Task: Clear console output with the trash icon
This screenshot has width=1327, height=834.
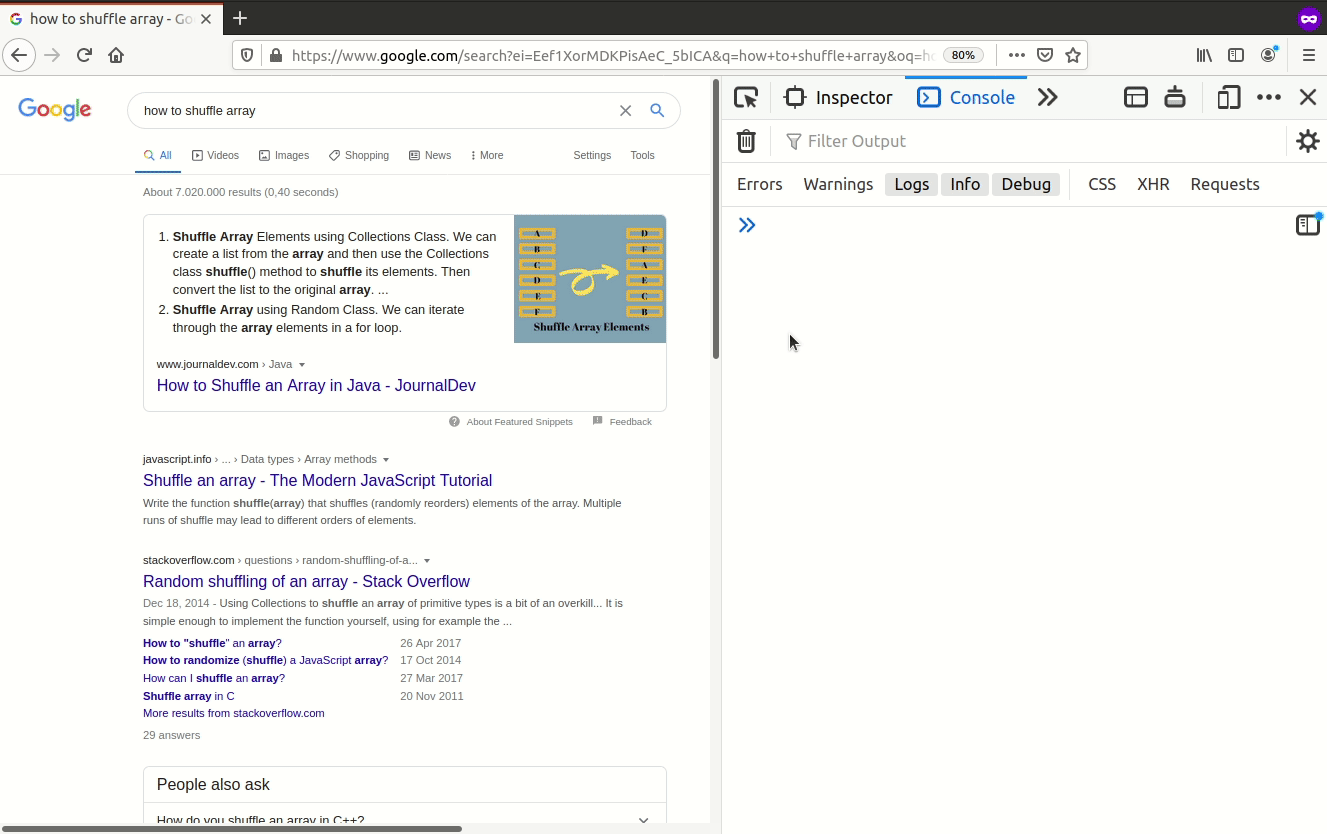Action: (x=746, y=141)
